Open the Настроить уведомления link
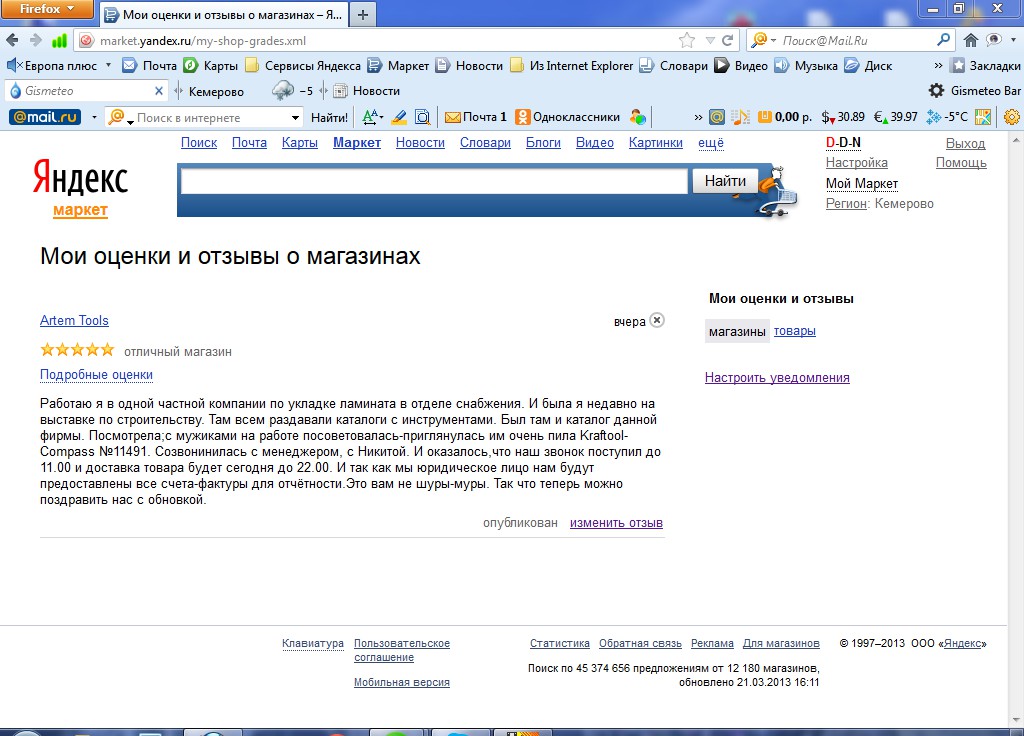Image resolution: width=1024 pixels, height=736 pixels. [777, 377]
